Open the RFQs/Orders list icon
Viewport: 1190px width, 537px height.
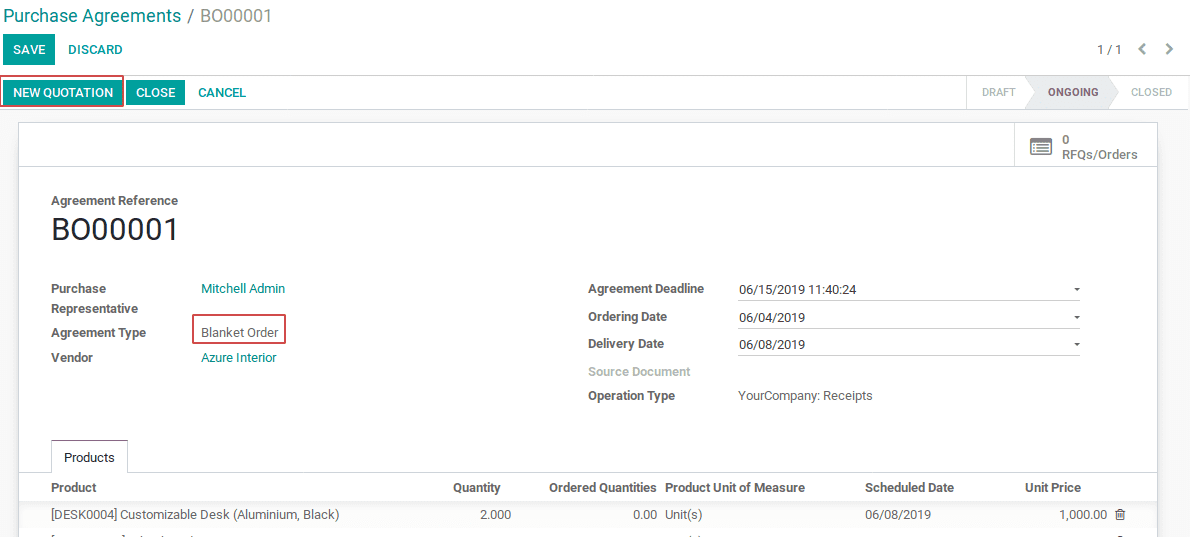click(x=1040, y=146)
